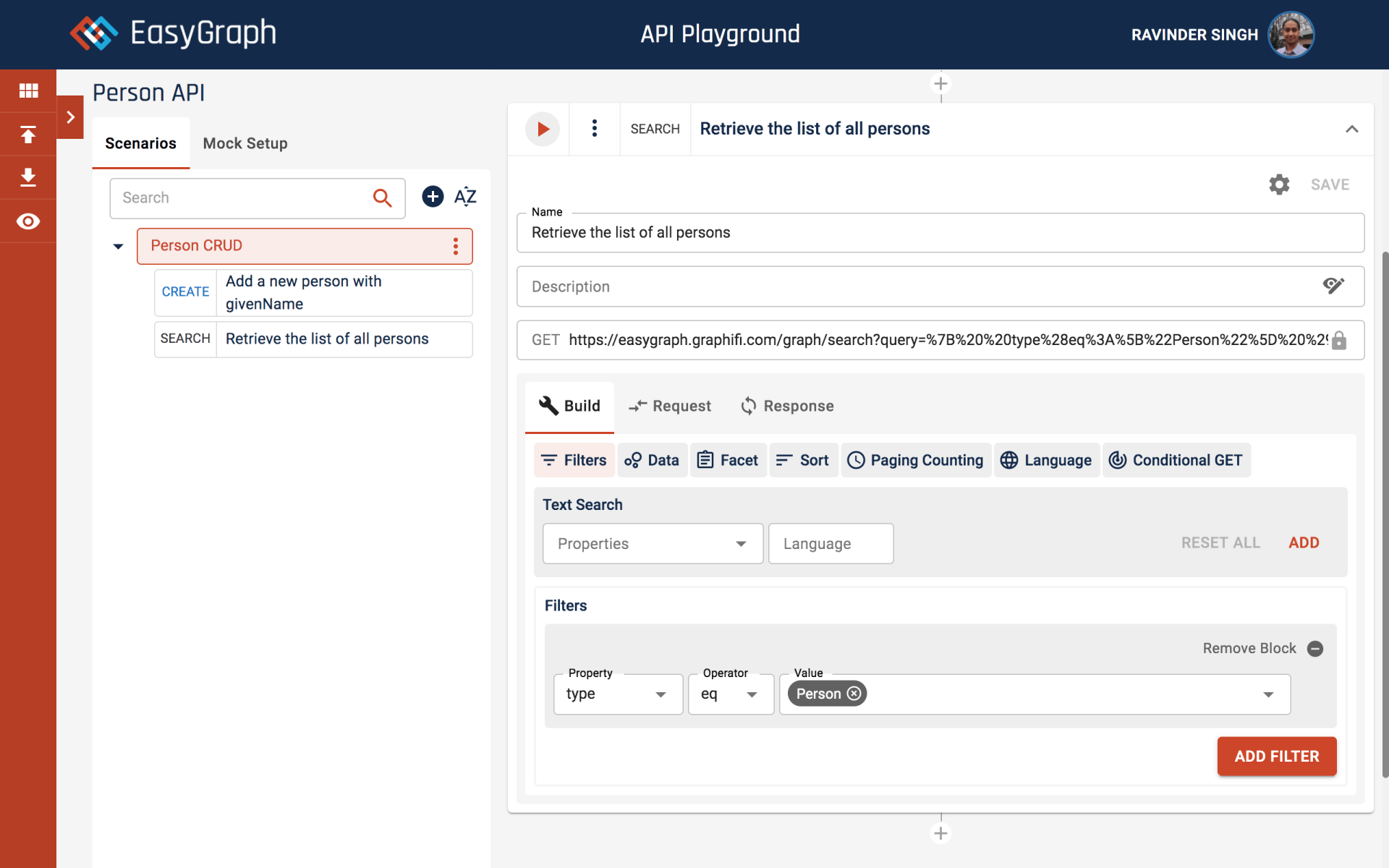The width and height of the screenshot is (1389, 868).
Task: Open the Response tab
Action: [787, 406]
